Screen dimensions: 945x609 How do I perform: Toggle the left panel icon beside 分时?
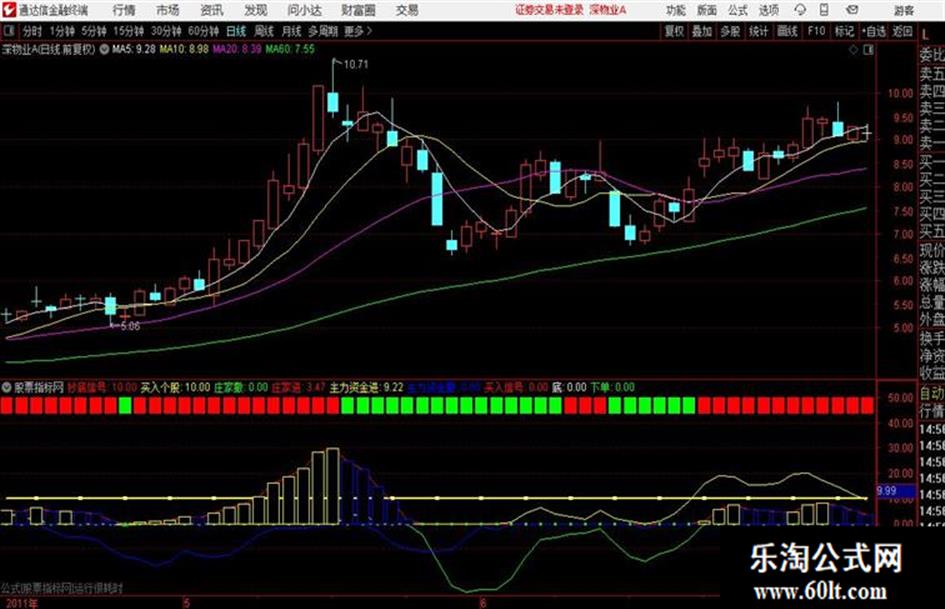tap(8, 31)
